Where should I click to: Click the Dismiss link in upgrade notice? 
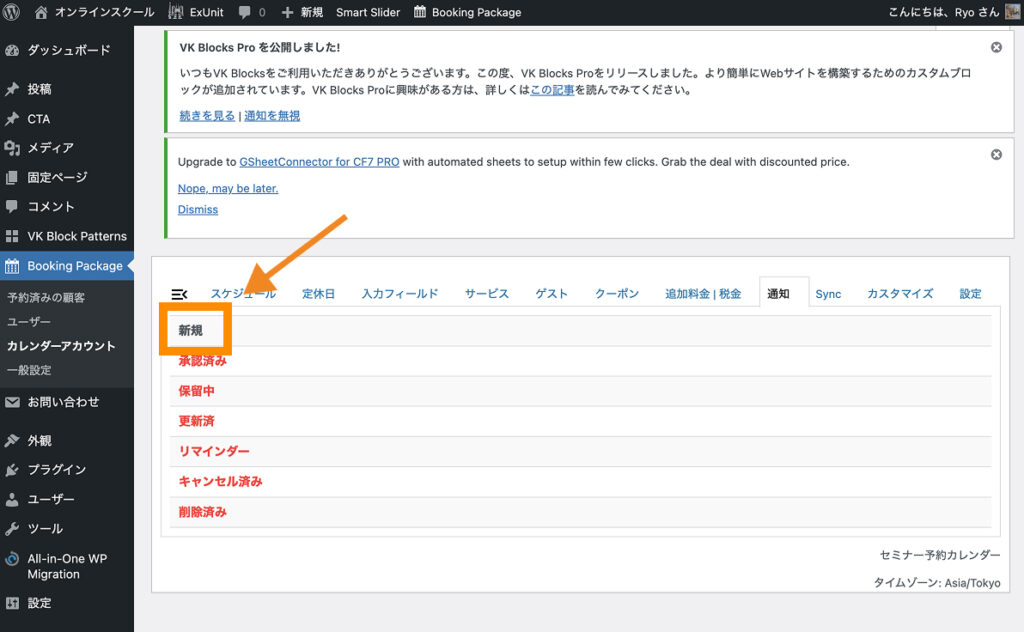pyautogui.click(x=197, y=210)
